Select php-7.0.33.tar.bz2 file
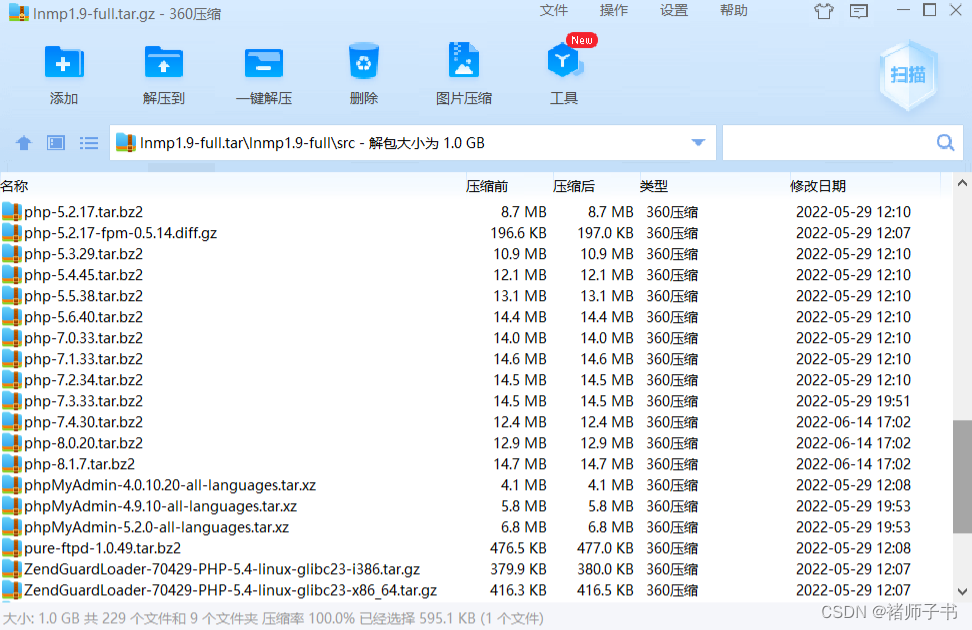This screenshot has height=630, width=972. [83, 338]
